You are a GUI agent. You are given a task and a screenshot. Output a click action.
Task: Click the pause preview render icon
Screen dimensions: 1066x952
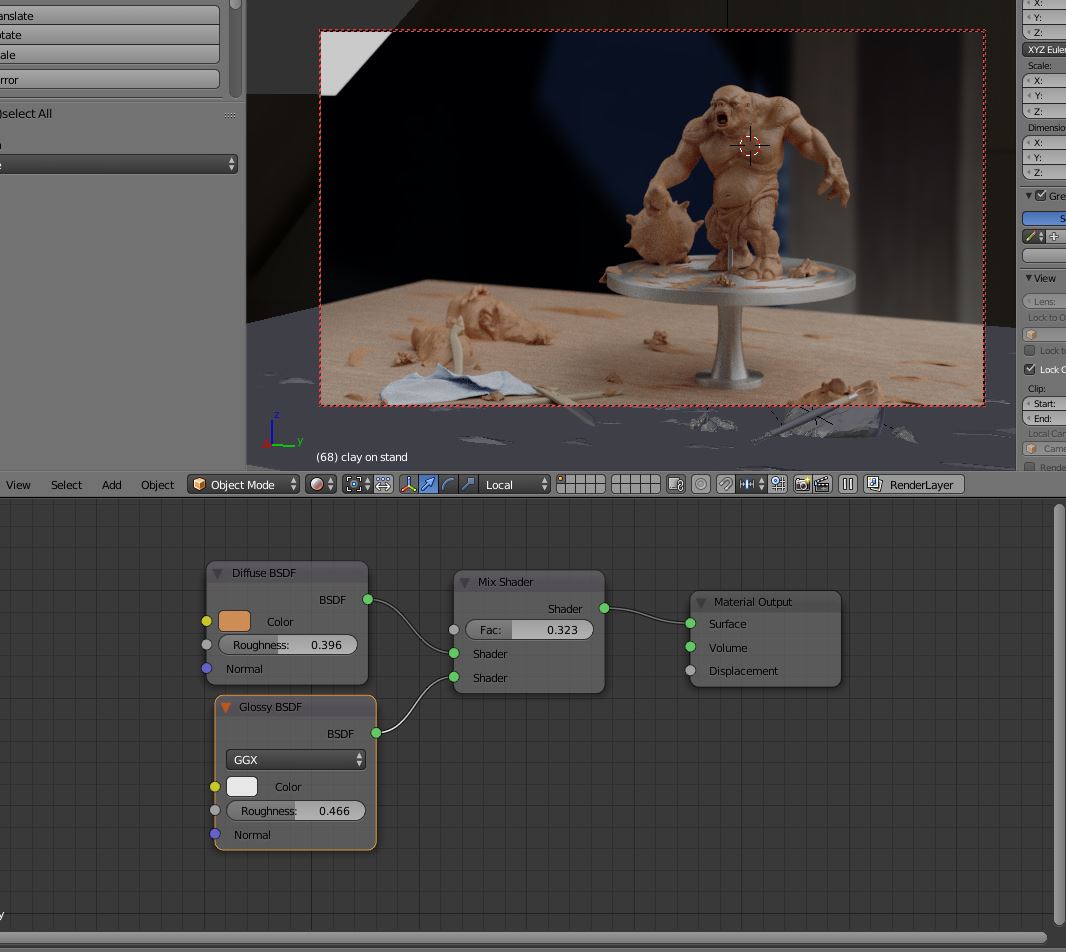point(848,484)
